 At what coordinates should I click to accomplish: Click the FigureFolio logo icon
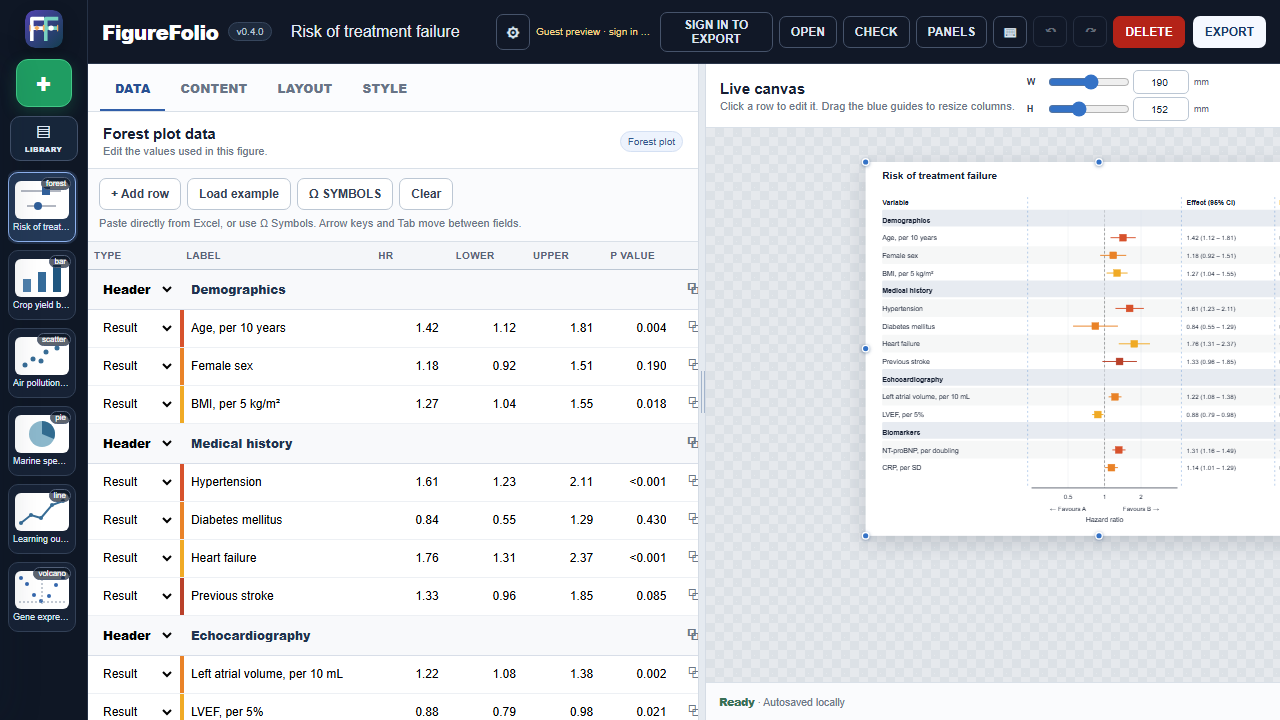coord(43,29)
